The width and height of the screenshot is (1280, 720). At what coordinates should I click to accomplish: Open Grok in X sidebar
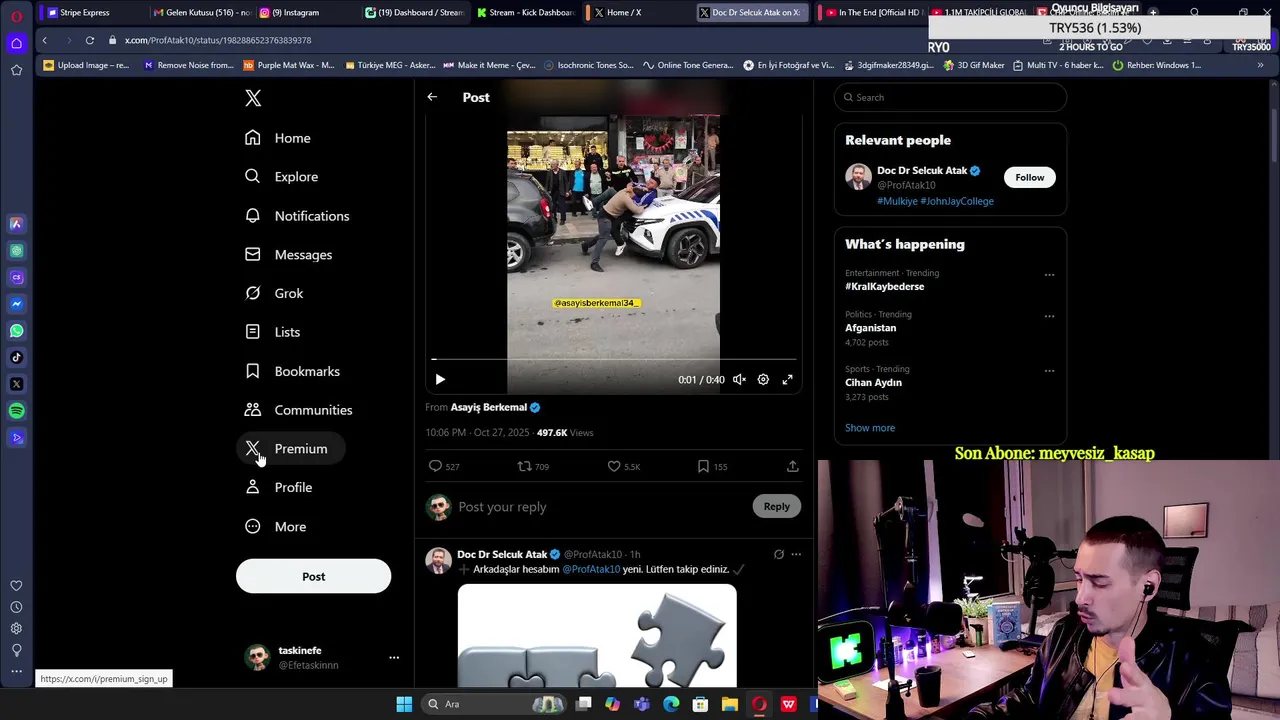(275, 294)
